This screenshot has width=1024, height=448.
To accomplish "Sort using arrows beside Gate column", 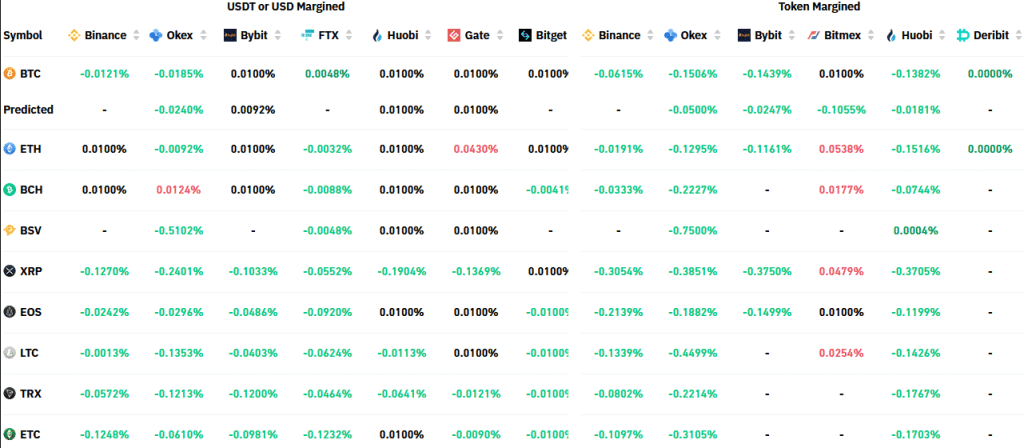I will [x=499, y=36].
